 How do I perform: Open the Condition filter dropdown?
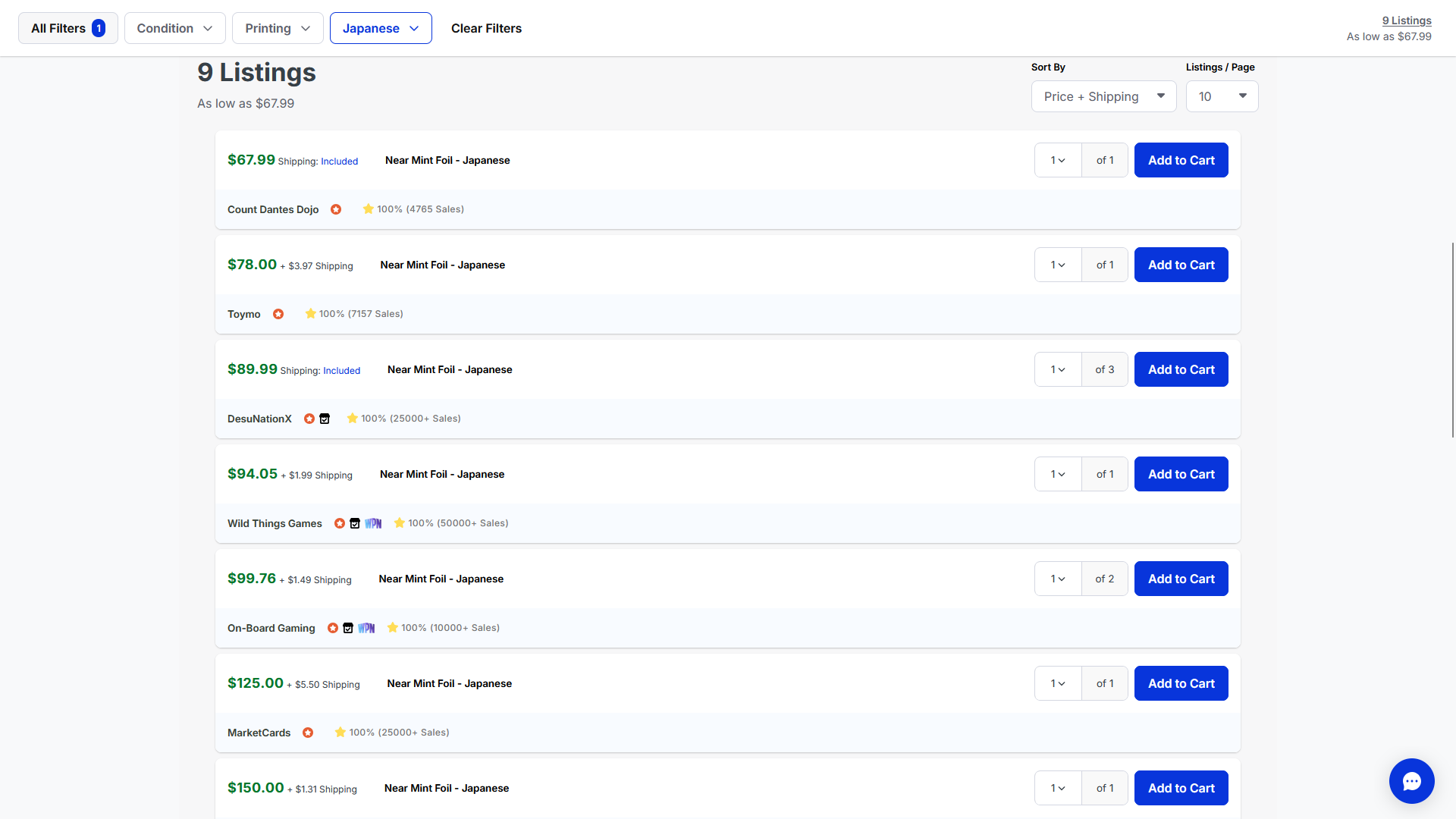tap(174, 28)
